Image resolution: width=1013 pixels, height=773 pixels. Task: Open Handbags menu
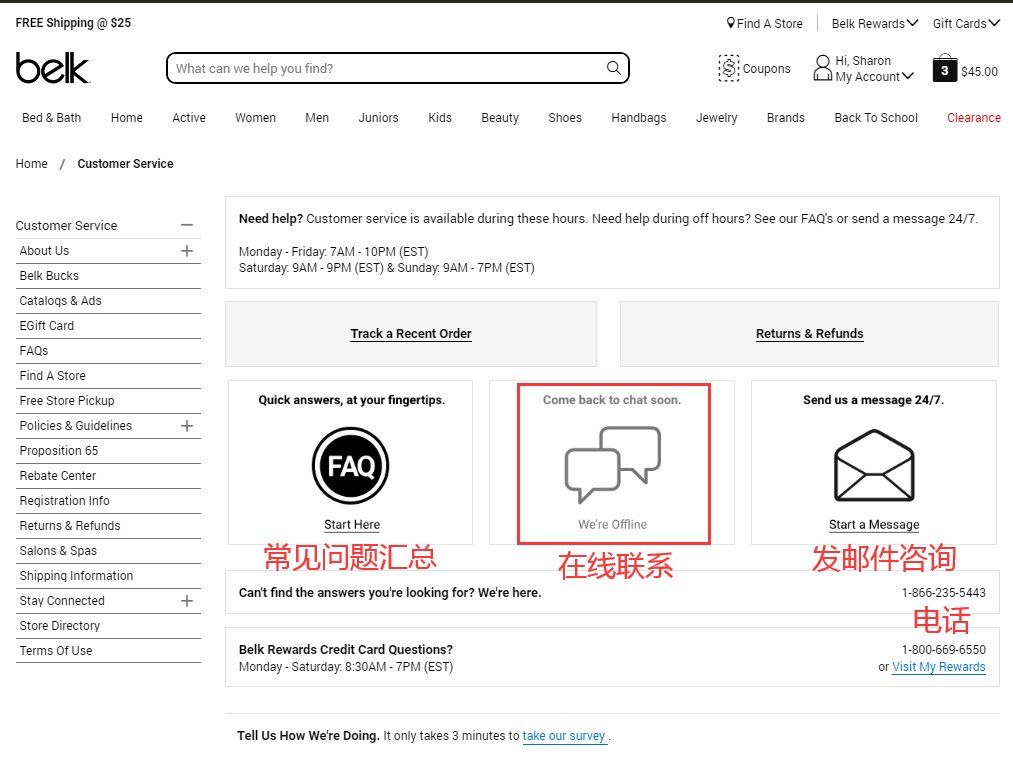[x=639, y=118]
